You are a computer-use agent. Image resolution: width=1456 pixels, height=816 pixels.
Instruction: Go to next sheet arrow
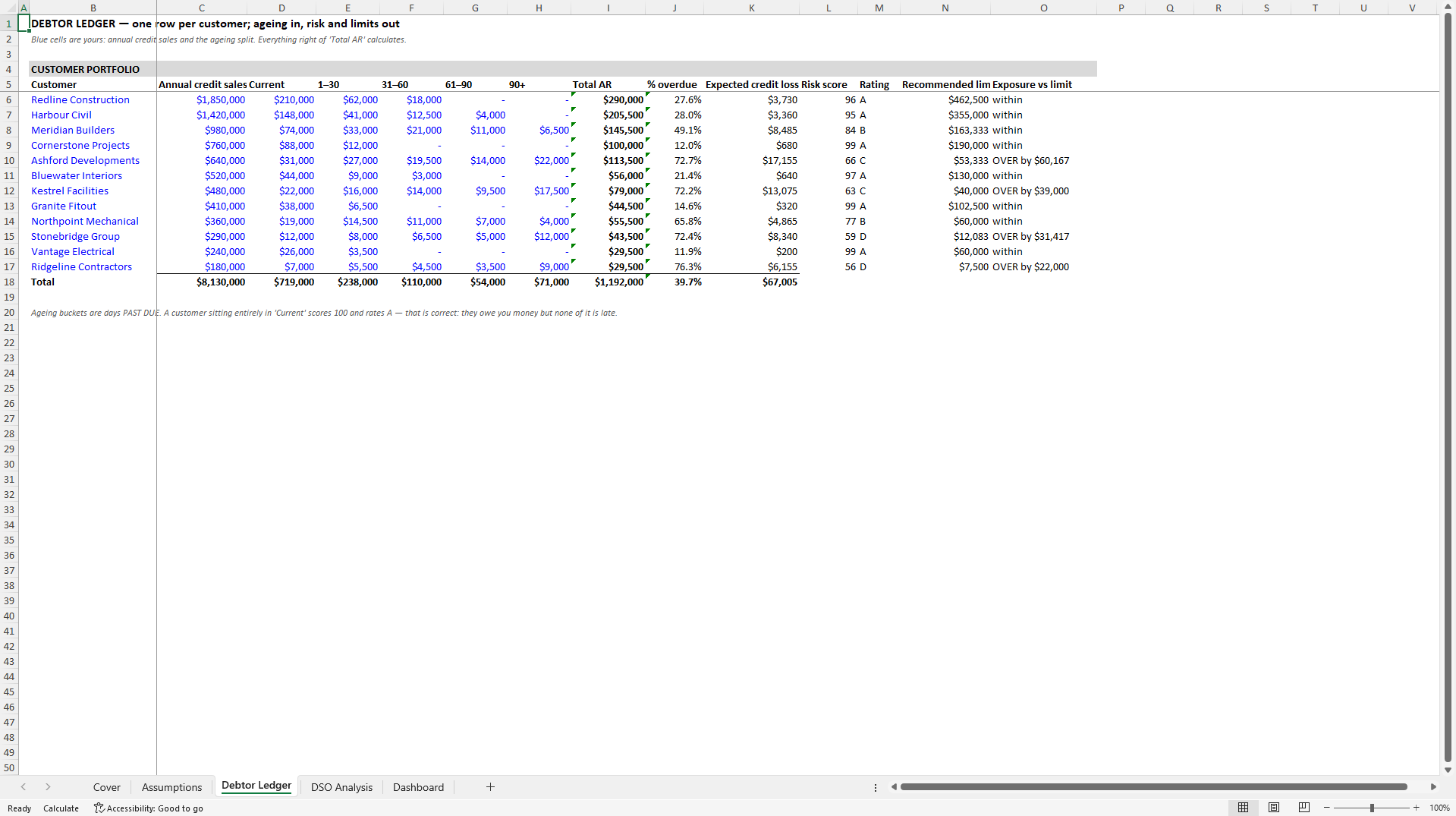pyautogui.click(x=48, y=787)
